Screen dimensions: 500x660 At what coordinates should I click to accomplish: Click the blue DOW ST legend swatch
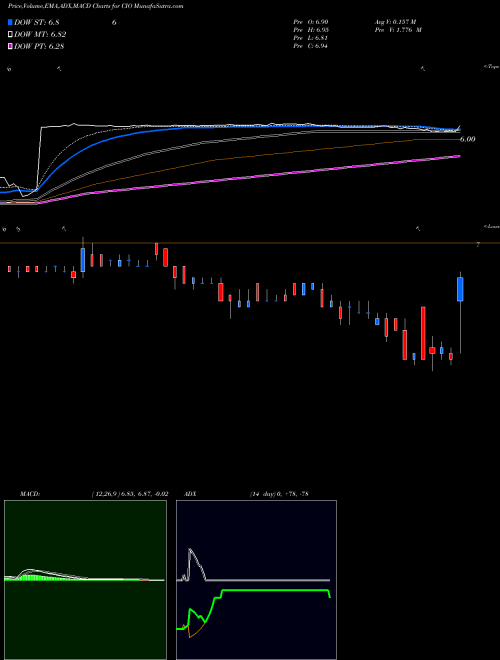pyautogui.click(x=10, y=22)
